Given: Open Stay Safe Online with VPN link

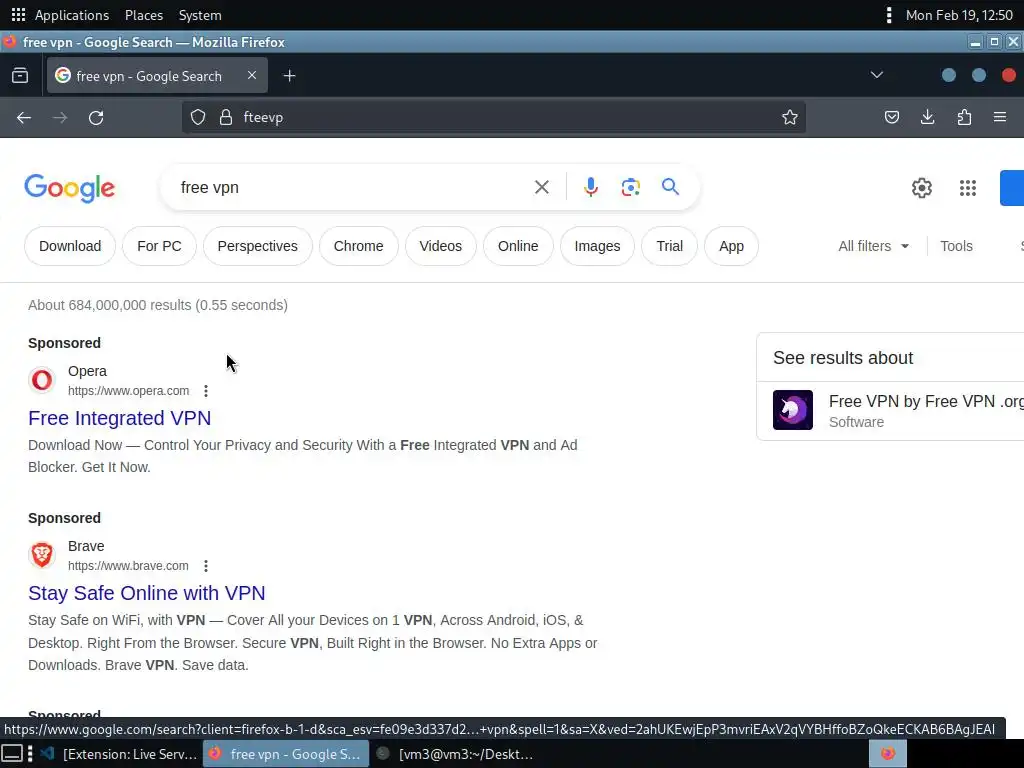Looking at the screenshot, I should coord(146,593).
